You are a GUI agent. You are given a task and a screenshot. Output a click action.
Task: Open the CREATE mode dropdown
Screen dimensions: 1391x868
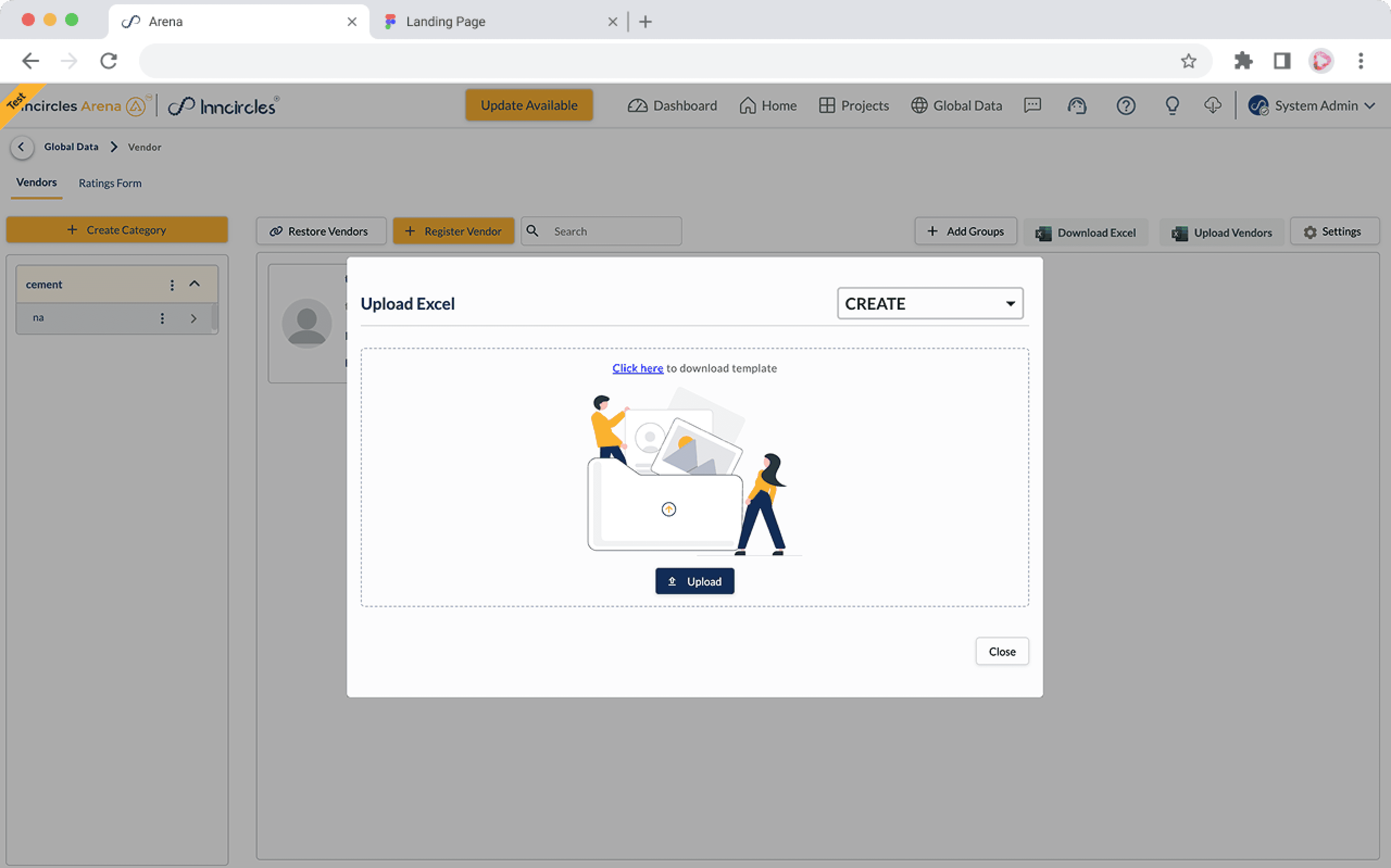(930, 303)
